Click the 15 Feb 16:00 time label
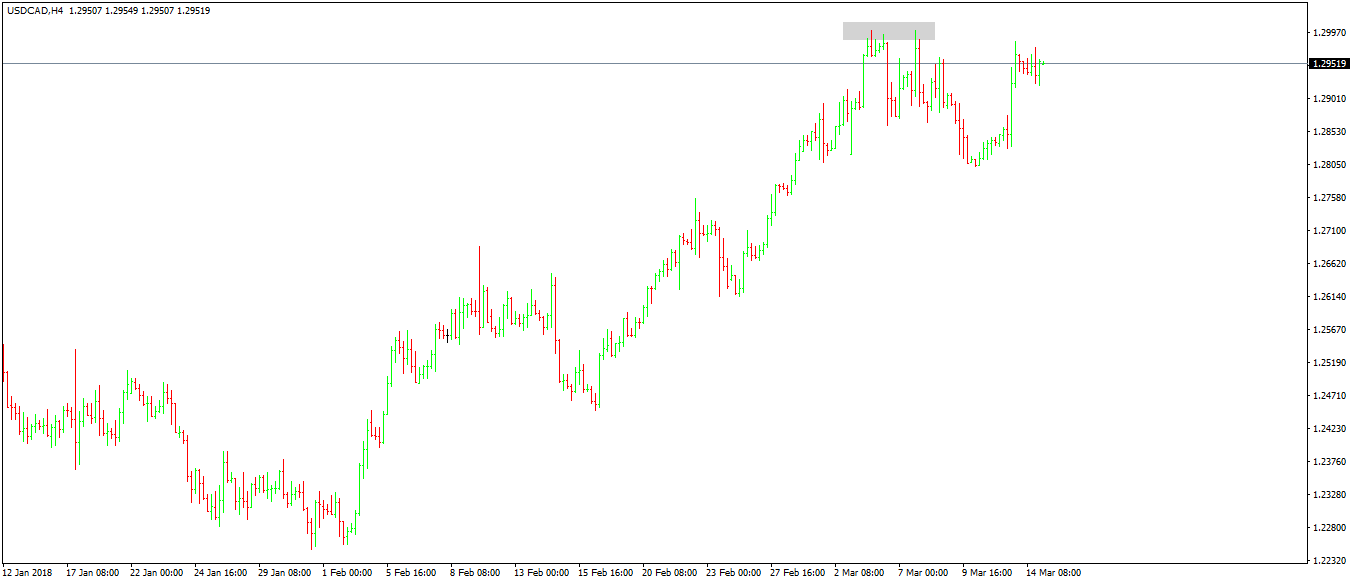The height and width of the screenshot is (584, 1350). point(605,573)
